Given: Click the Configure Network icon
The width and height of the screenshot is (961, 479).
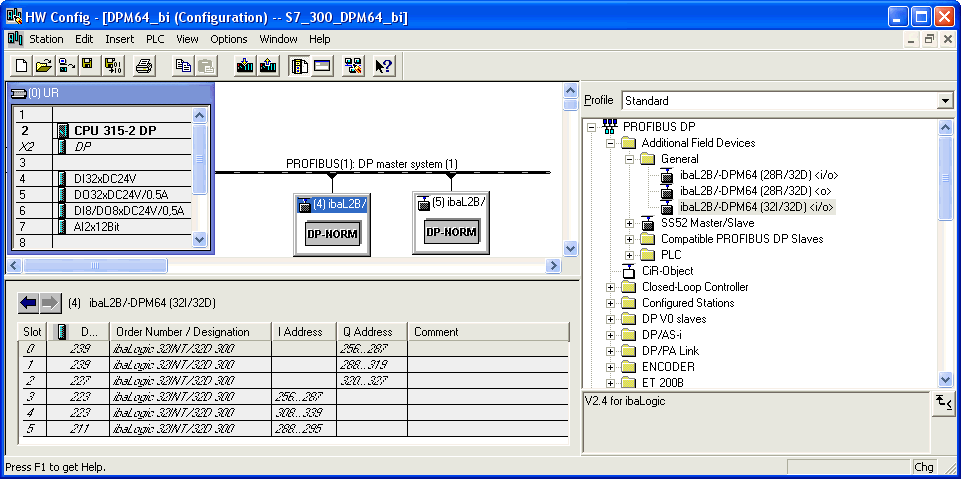Looking at the screenshot, I should click(353, 66).
